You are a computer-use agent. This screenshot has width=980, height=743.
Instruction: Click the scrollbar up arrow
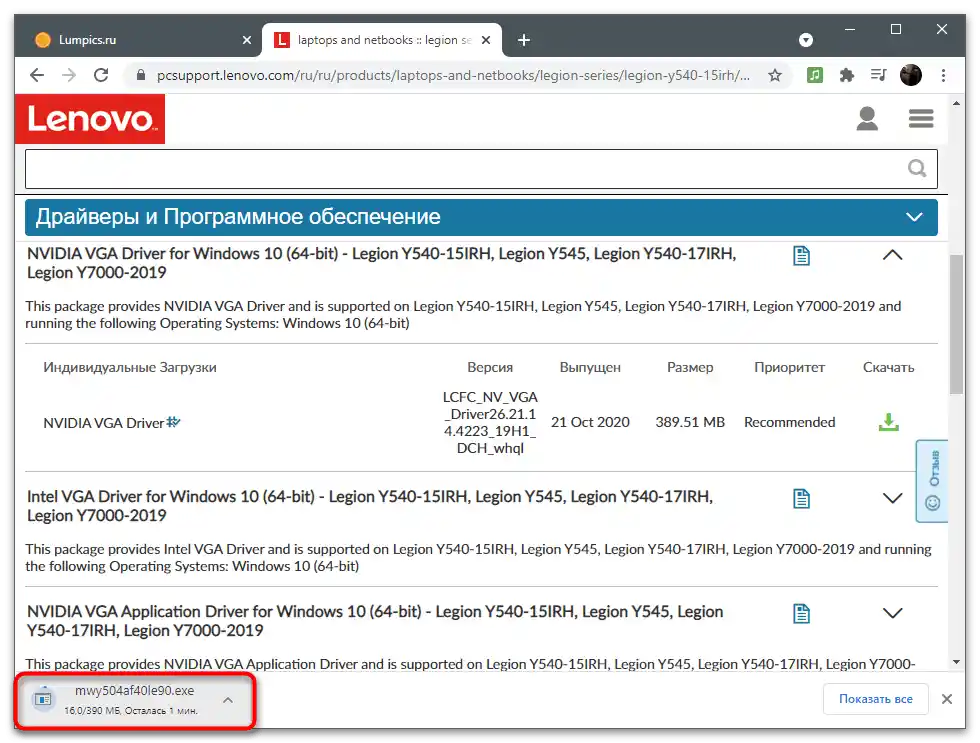[x=956, y=103]
